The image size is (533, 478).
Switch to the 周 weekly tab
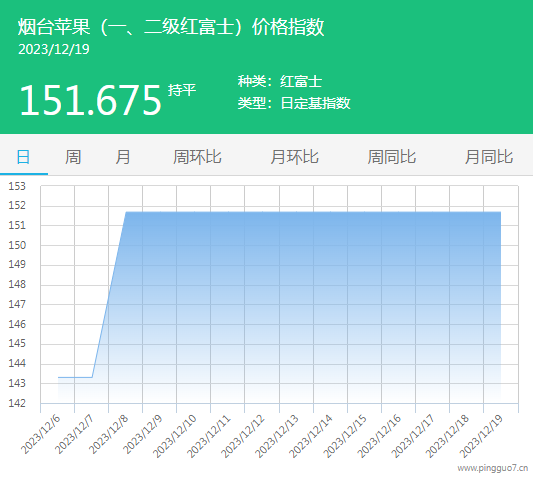[73, 157]
